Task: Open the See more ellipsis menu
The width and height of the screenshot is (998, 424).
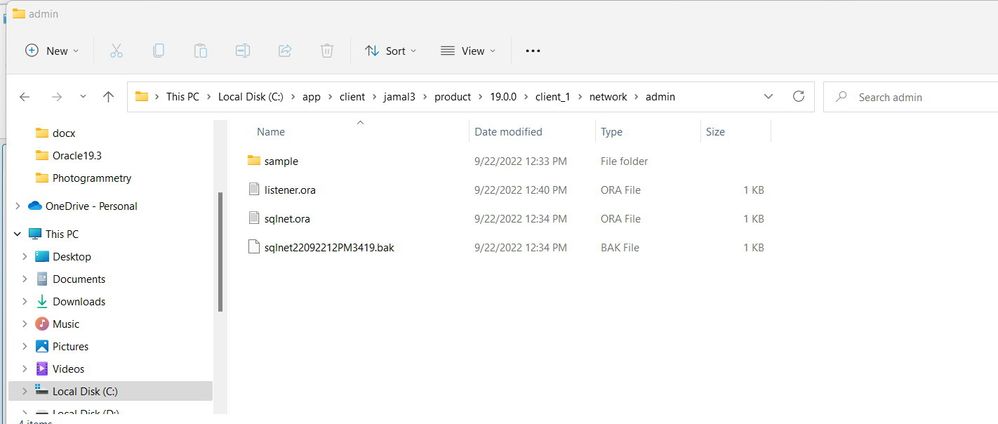Action: 533,51
